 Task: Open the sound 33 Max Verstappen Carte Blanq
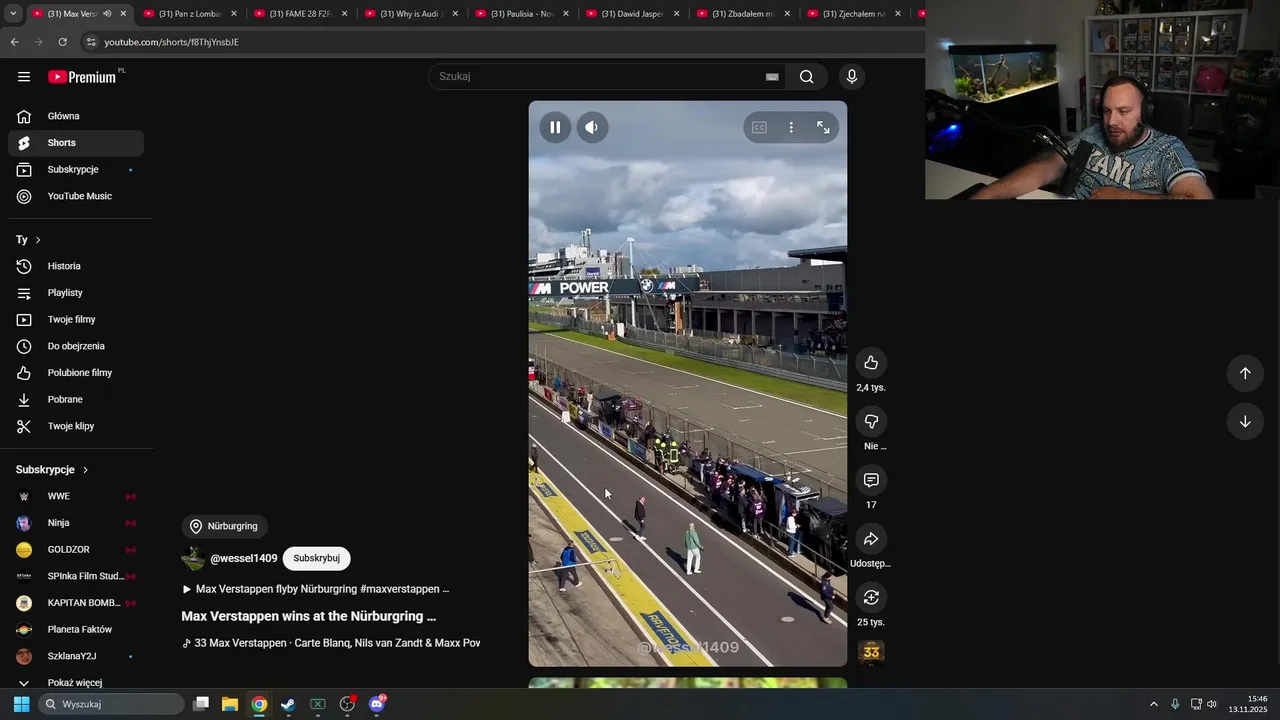coord(331,643)
